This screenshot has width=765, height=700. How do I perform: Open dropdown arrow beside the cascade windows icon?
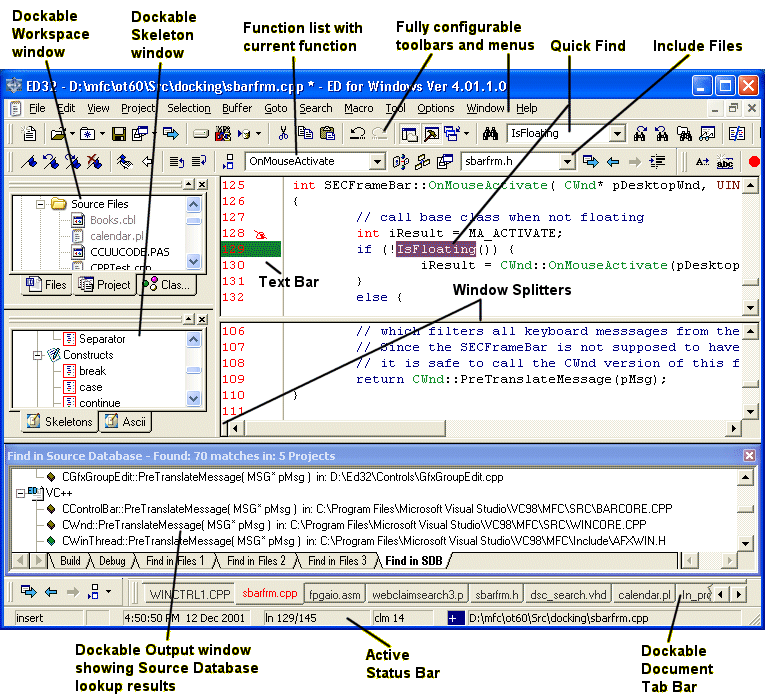pyautogui.click(x=466, y=133)
